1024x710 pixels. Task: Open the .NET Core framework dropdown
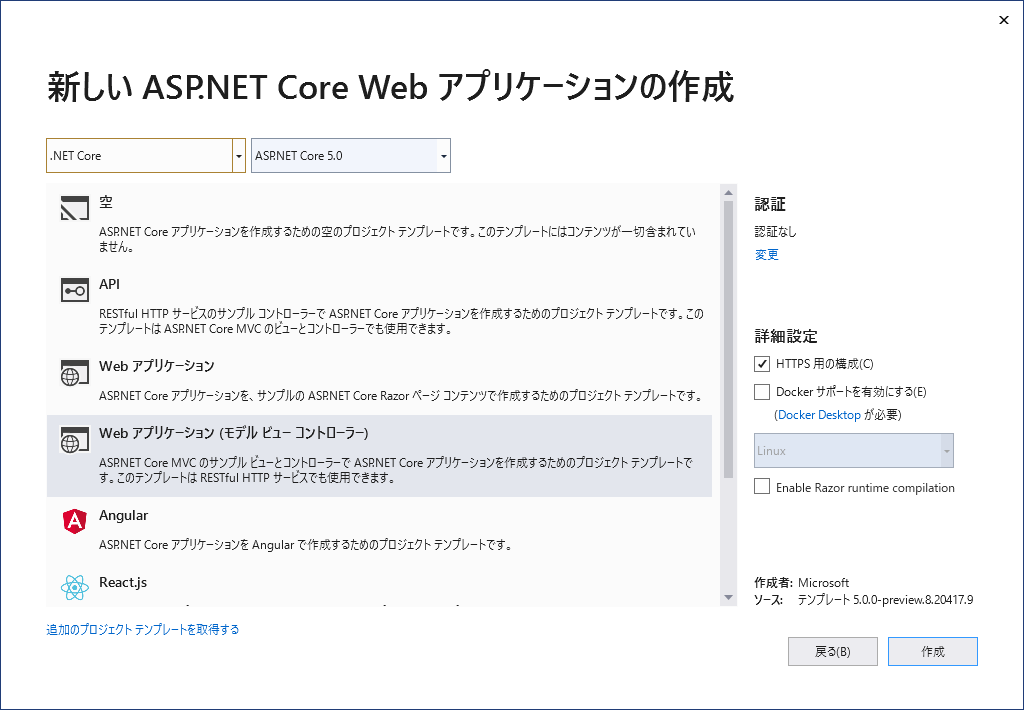pos(237,155)
